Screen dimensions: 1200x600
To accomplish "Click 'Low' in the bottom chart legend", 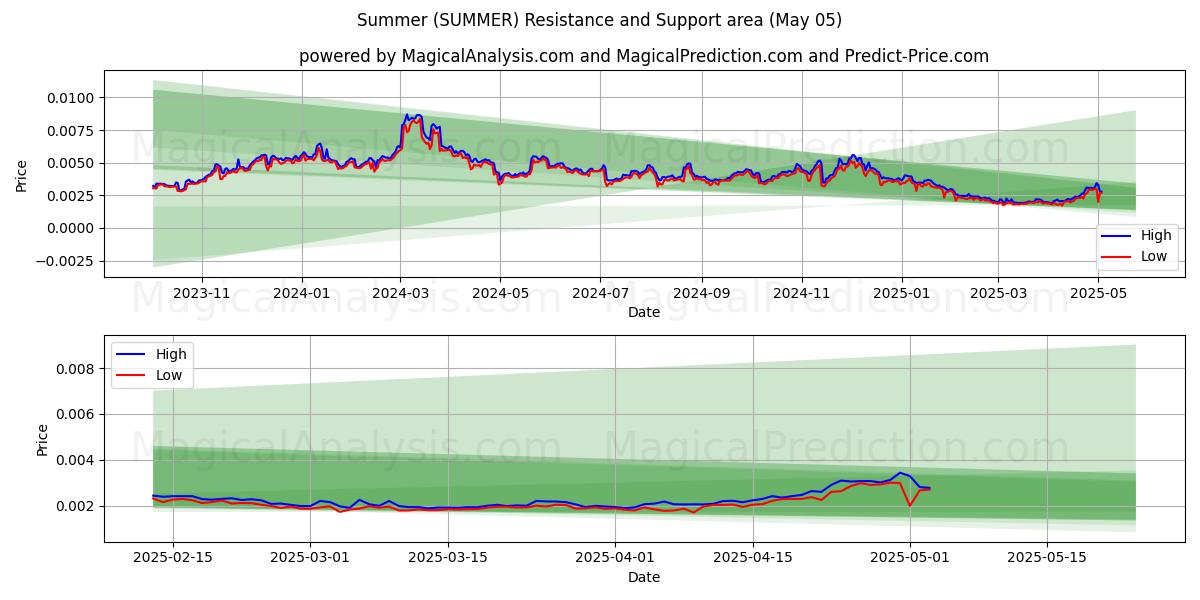I will click(170, 375).
